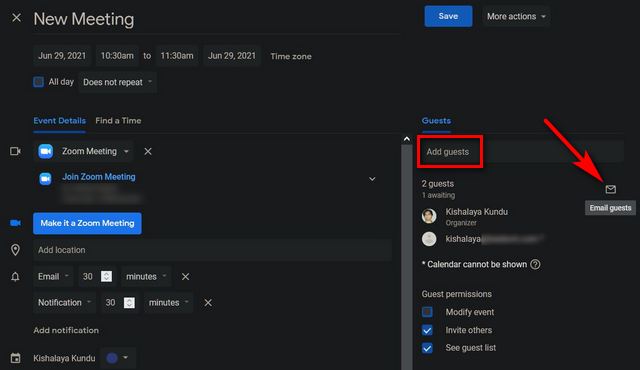The width and height of the screenshot is (640, 370).
Task: Open help for Calendar cannot be shown
Action: [535, 264]
